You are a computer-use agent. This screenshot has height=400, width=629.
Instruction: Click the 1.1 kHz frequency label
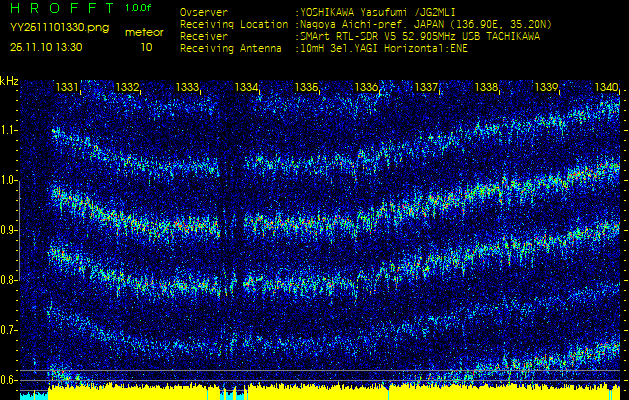(9, 130)
